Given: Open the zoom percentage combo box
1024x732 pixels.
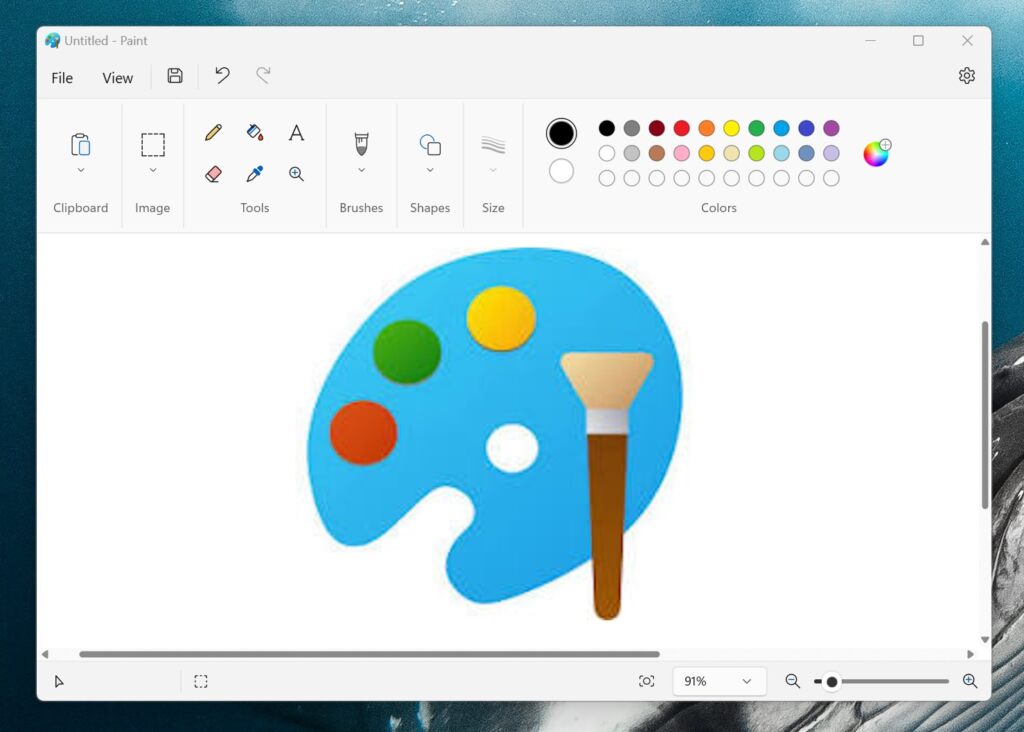Looking at the screenshot, I should click(719, 681).
